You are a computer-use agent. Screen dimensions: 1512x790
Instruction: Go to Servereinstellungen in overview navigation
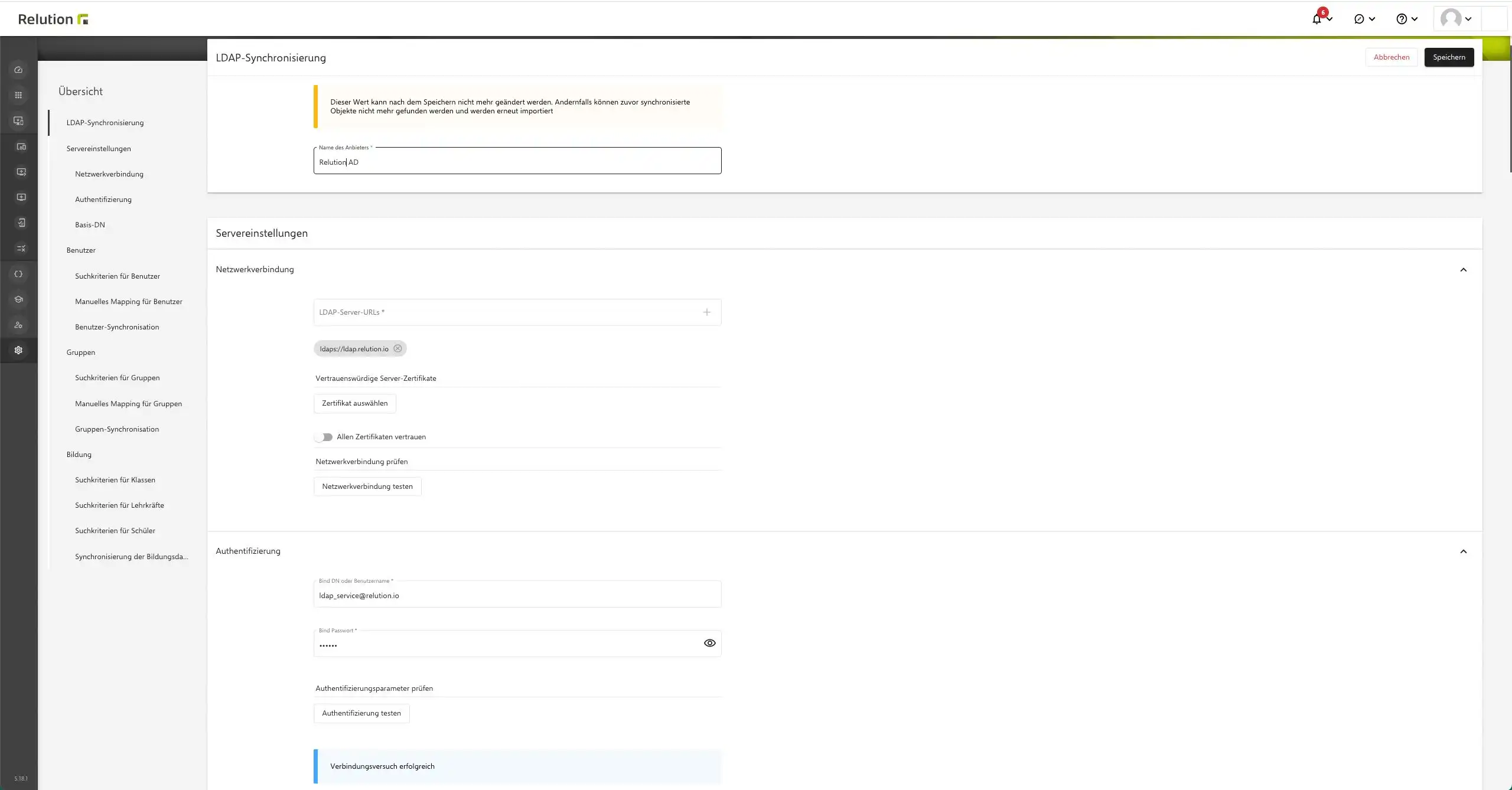click(x=99, y=149)
